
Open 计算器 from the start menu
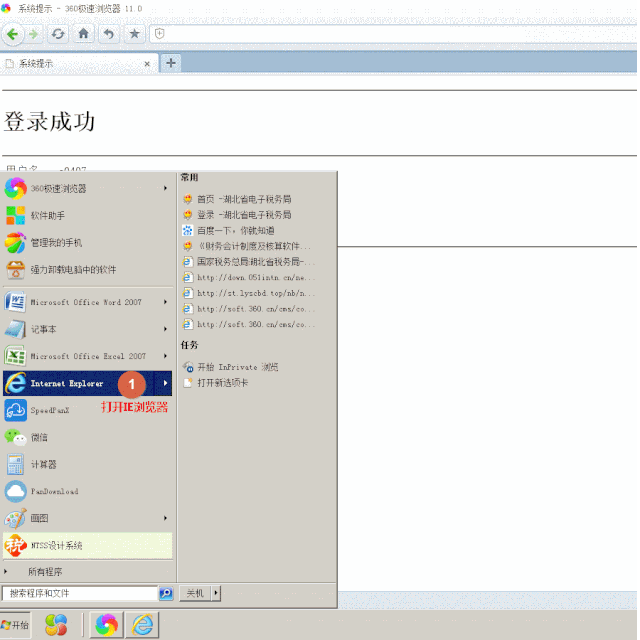coord(86,464)
